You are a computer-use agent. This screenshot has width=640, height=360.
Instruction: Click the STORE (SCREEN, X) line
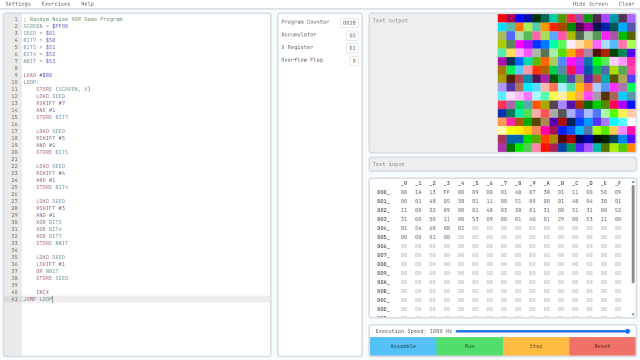[63, 89]
